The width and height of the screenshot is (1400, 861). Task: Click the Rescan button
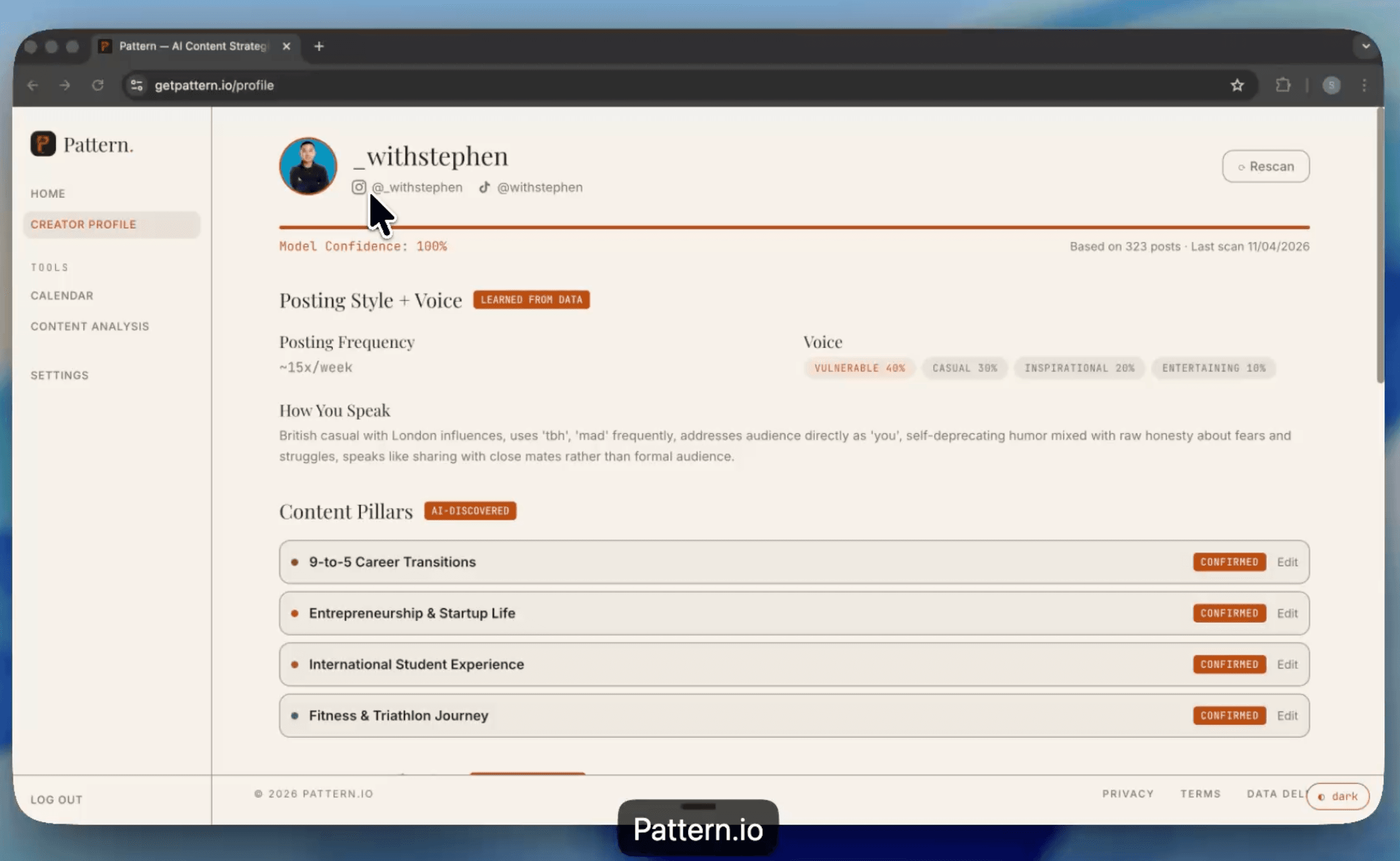(1266, 166)
